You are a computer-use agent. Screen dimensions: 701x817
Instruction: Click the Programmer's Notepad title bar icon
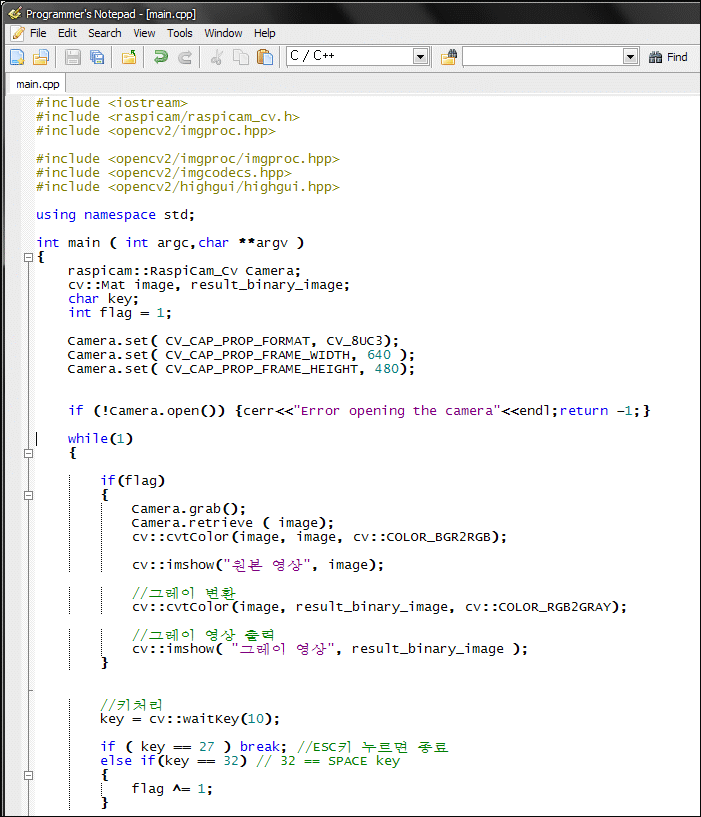coord(15,13)
